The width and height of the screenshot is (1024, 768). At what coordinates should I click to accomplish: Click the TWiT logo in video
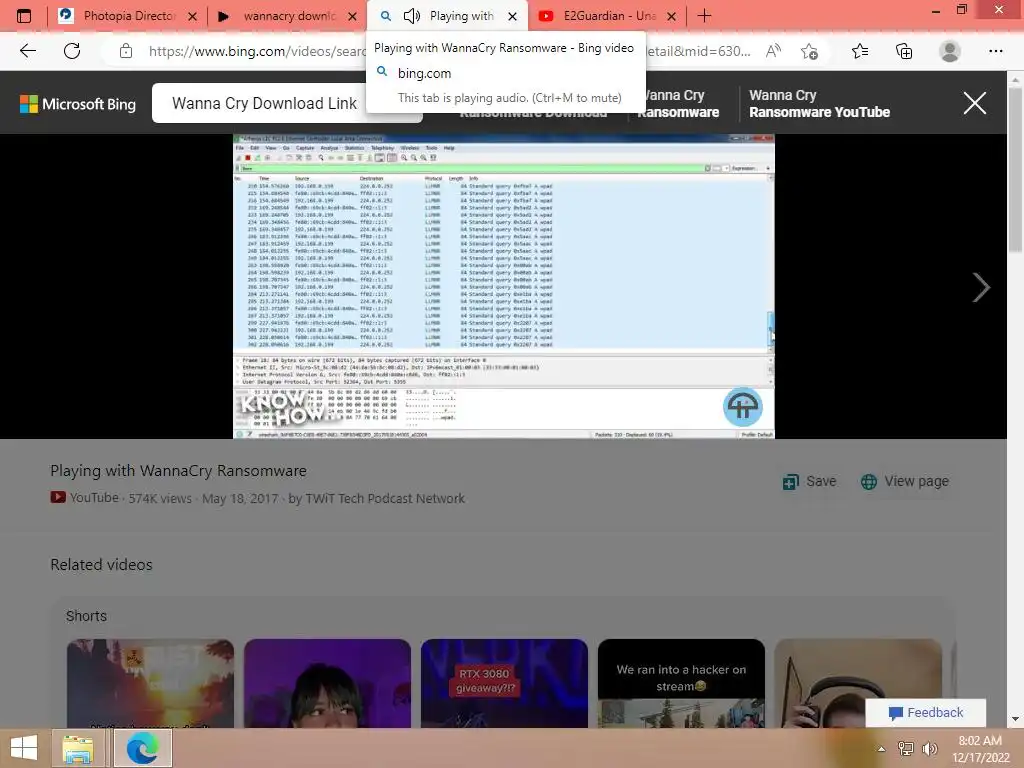click(x=743, y=407)
